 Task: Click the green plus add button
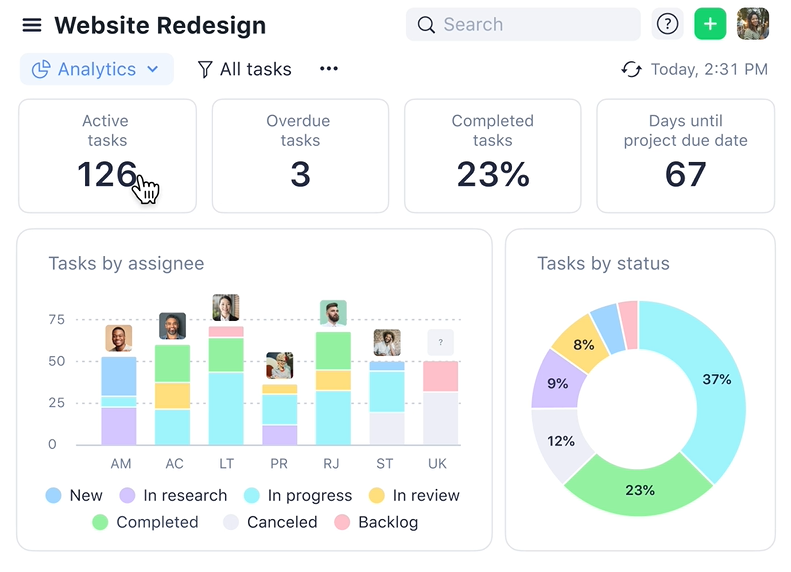pos(710,24)
